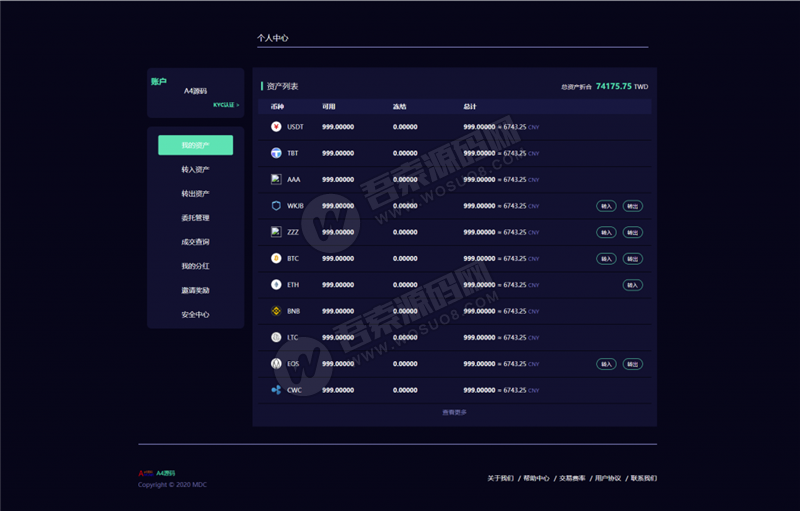Click the CWC coin icon

click(276, 390)
